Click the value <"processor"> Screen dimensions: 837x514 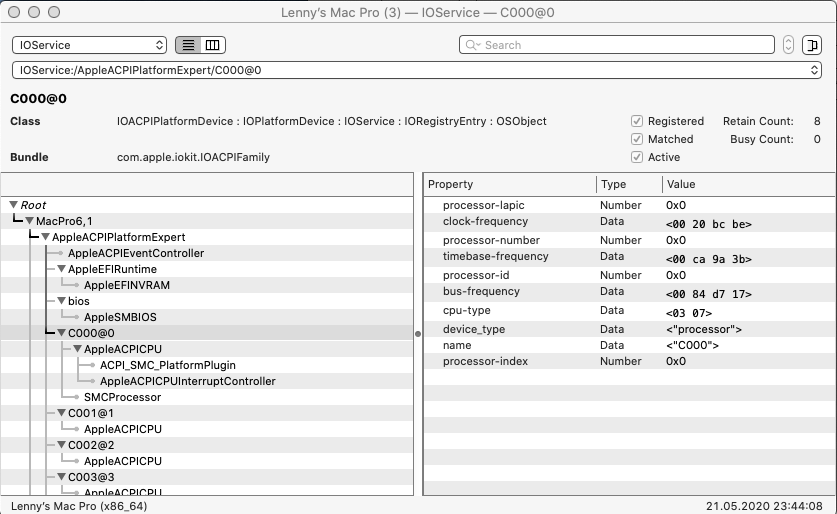tap(704, 329)
